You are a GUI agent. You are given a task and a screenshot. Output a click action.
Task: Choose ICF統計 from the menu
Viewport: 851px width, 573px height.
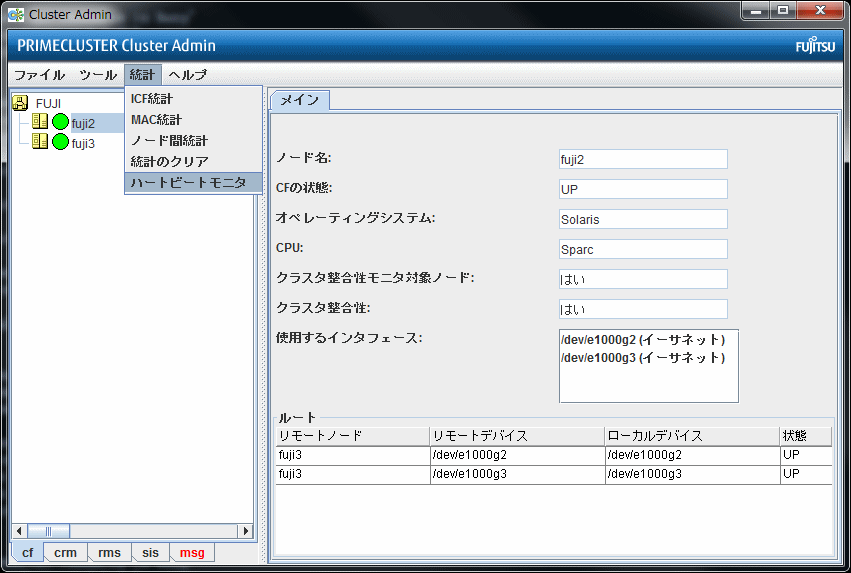click(193, 99)
